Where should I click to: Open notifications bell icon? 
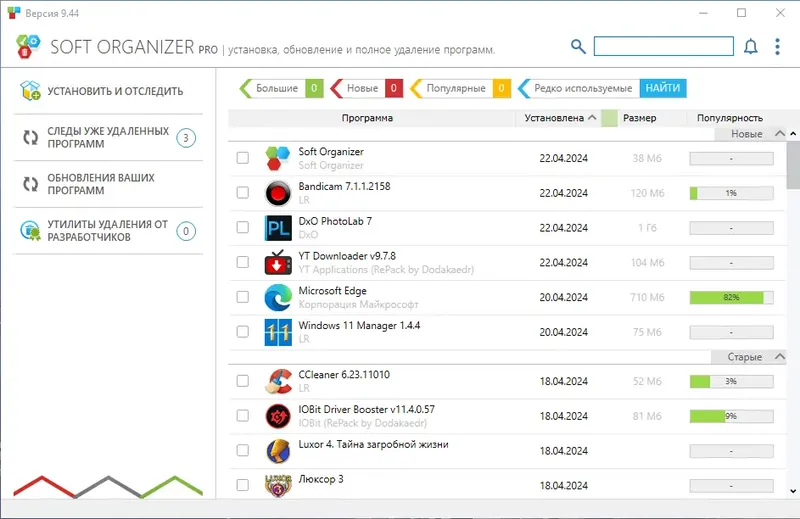pos(751,46)
